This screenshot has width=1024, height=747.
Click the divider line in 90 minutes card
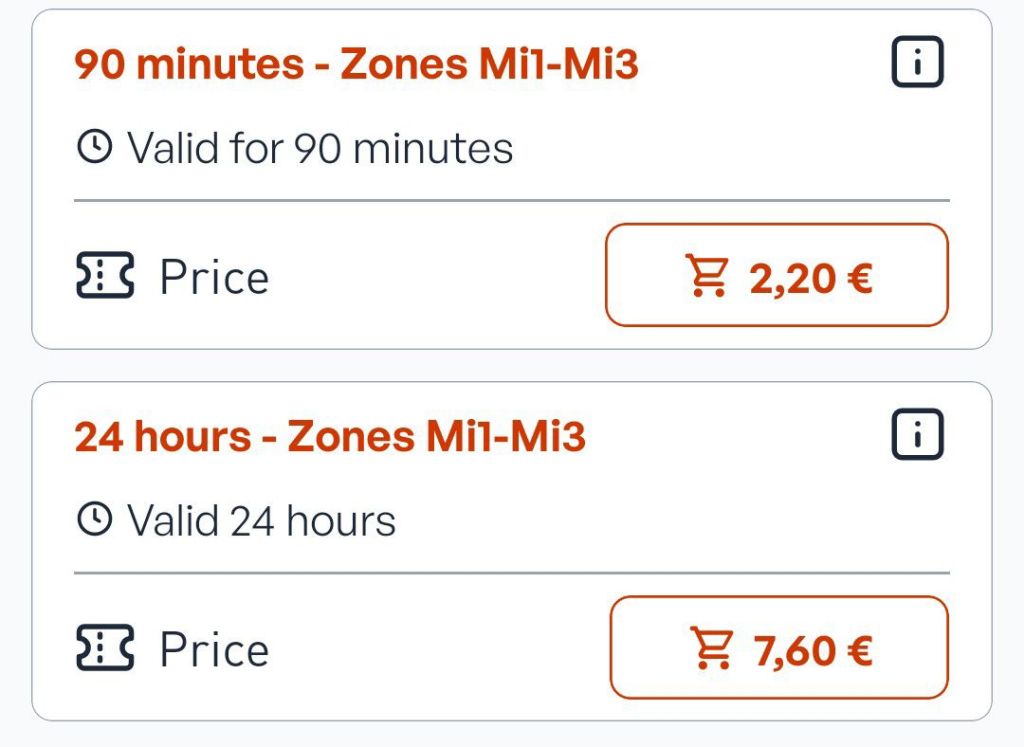(x=511, y=201)
